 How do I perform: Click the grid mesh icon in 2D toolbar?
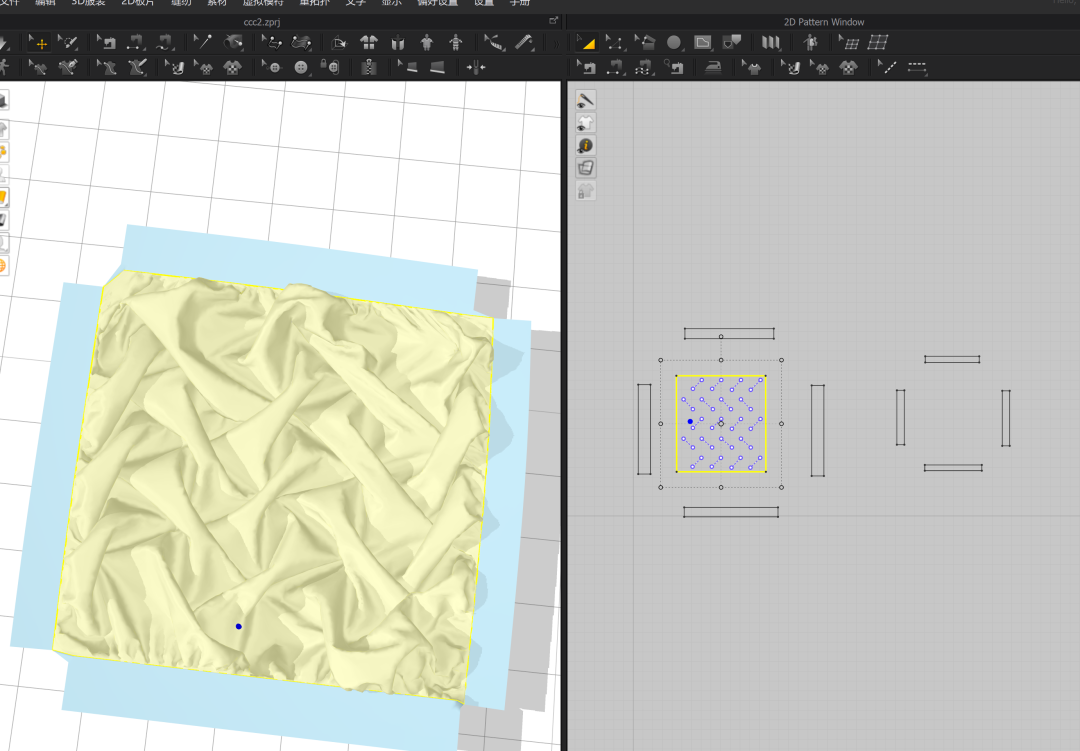tap(878, 43)
